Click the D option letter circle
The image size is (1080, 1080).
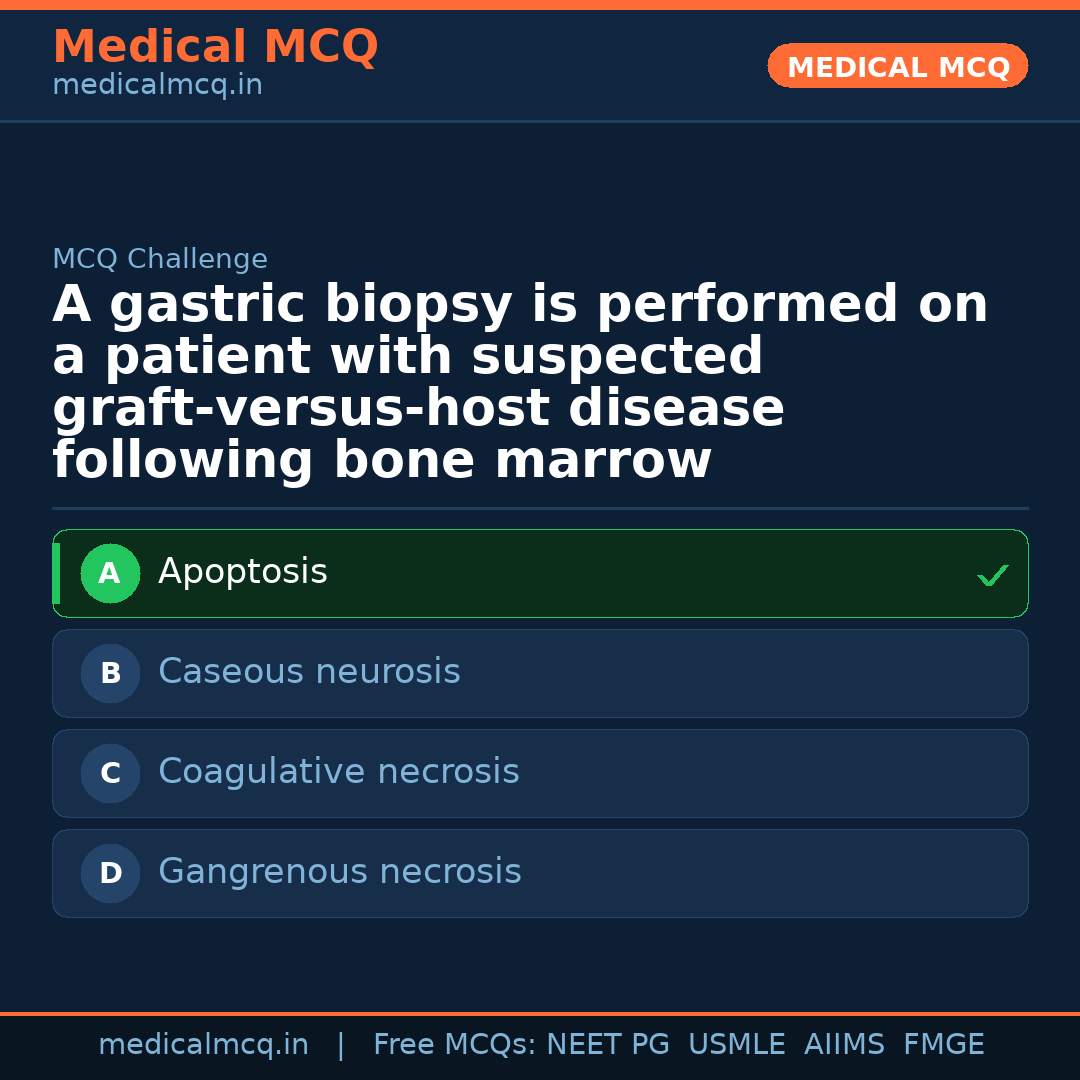pos(110,874)
